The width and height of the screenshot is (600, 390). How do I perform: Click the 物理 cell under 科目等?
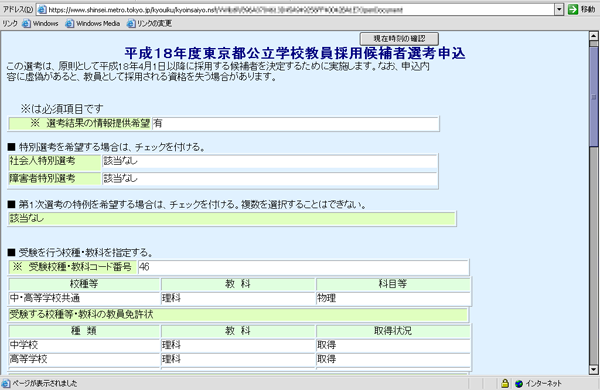(x=393, y=298)
